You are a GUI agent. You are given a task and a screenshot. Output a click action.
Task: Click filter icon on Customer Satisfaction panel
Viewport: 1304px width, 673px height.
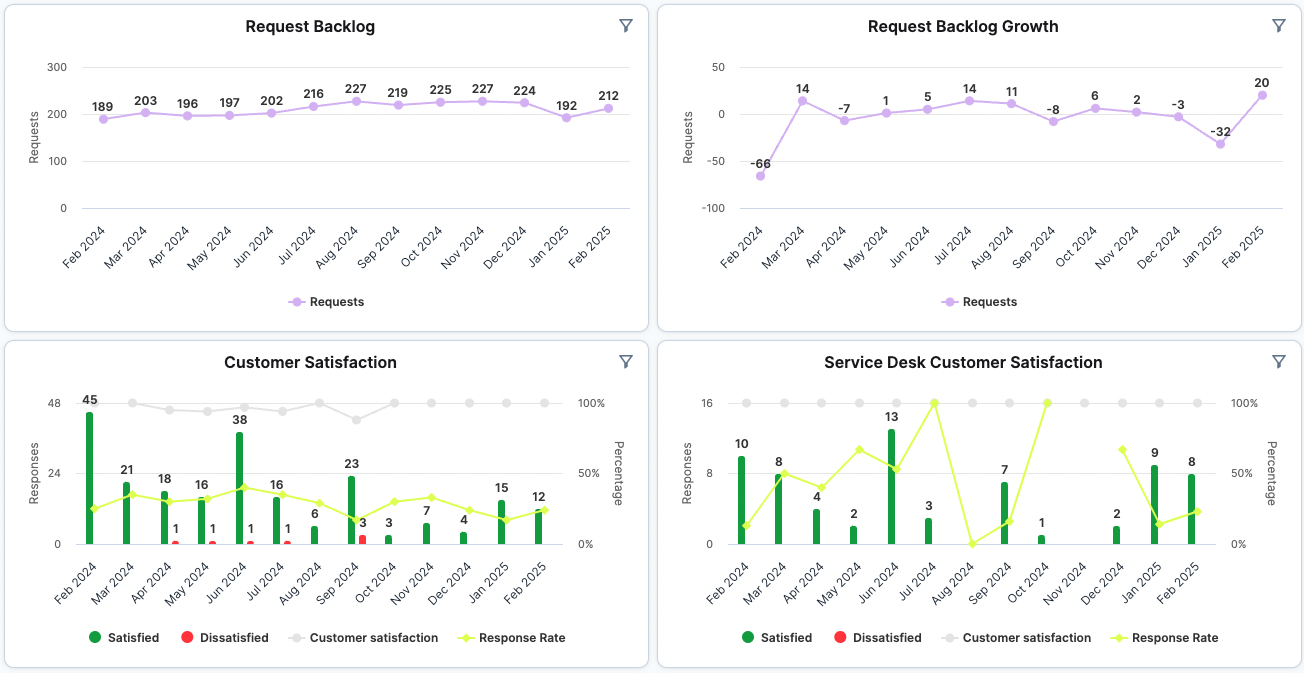626,362
